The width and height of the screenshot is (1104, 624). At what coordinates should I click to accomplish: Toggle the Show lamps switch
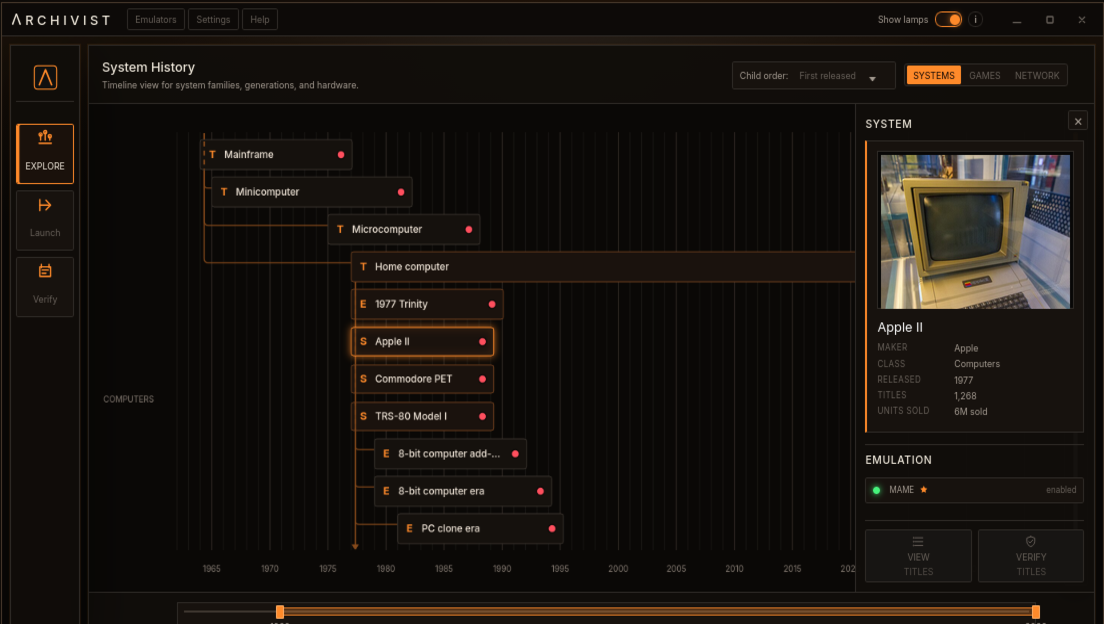click(948, 20)
